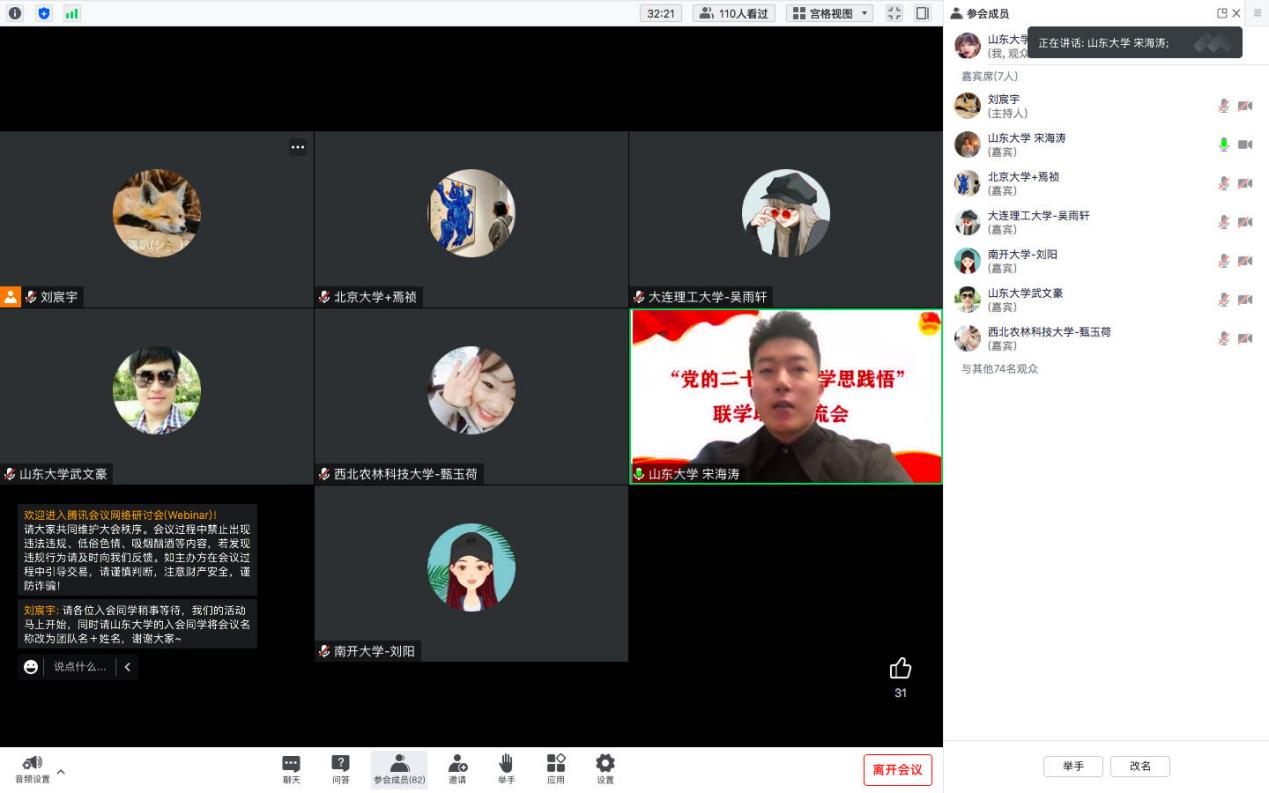Image resolution: width=1269 pixels, height=793 pixels.
Task: Type in the 说点什么 chat input
Action: [80, 666]
